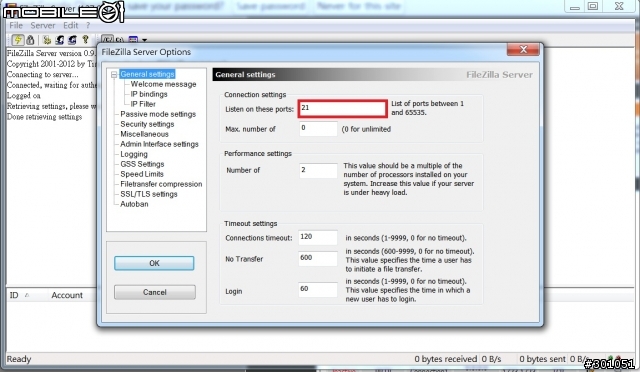Open server settings from the toolbar icon
The width and height of the screenshot is (640, 372).
click(x=47, y=40)
